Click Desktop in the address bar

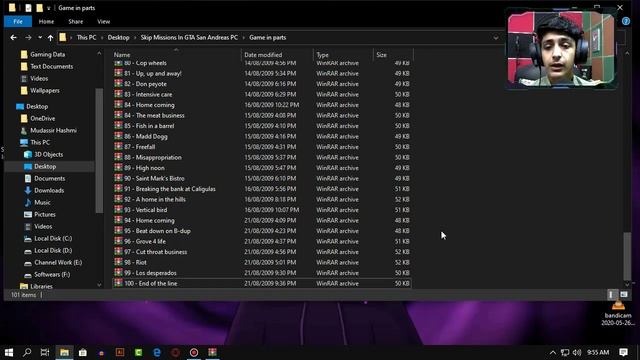pyautogui.click(x=118, y=38)
